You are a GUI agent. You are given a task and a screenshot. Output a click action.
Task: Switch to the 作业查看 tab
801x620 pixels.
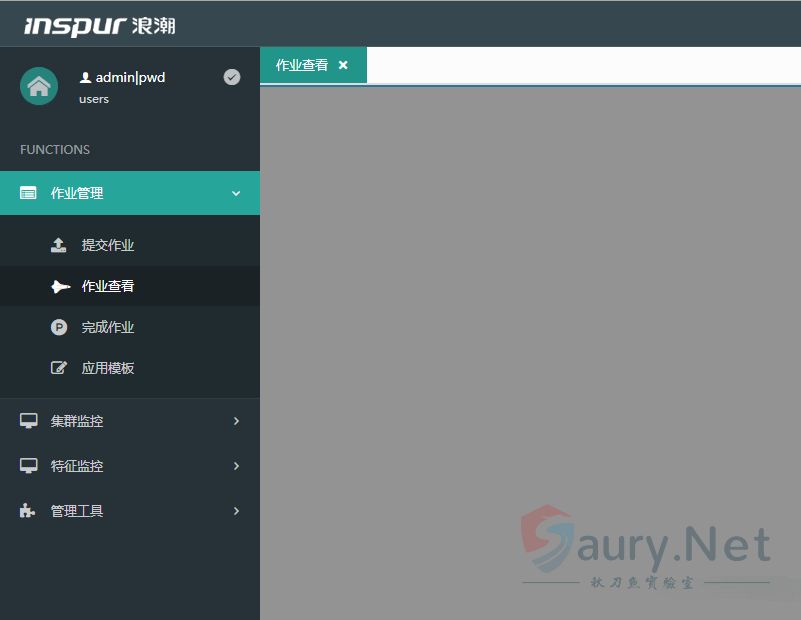click(x=301, y=65)
